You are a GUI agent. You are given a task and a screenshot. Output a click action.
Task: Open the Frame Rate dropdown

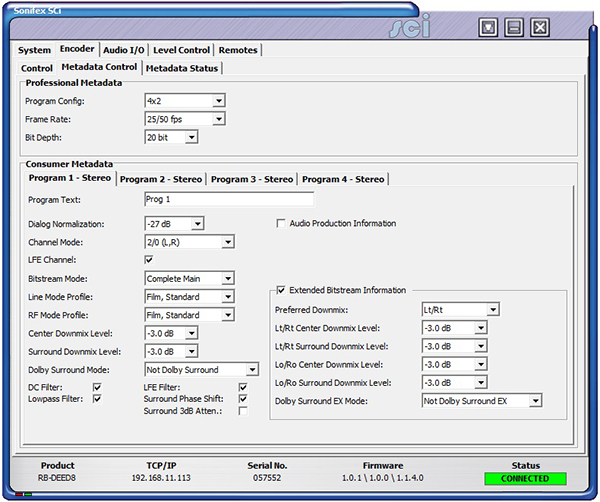click(x=185, y=119)
